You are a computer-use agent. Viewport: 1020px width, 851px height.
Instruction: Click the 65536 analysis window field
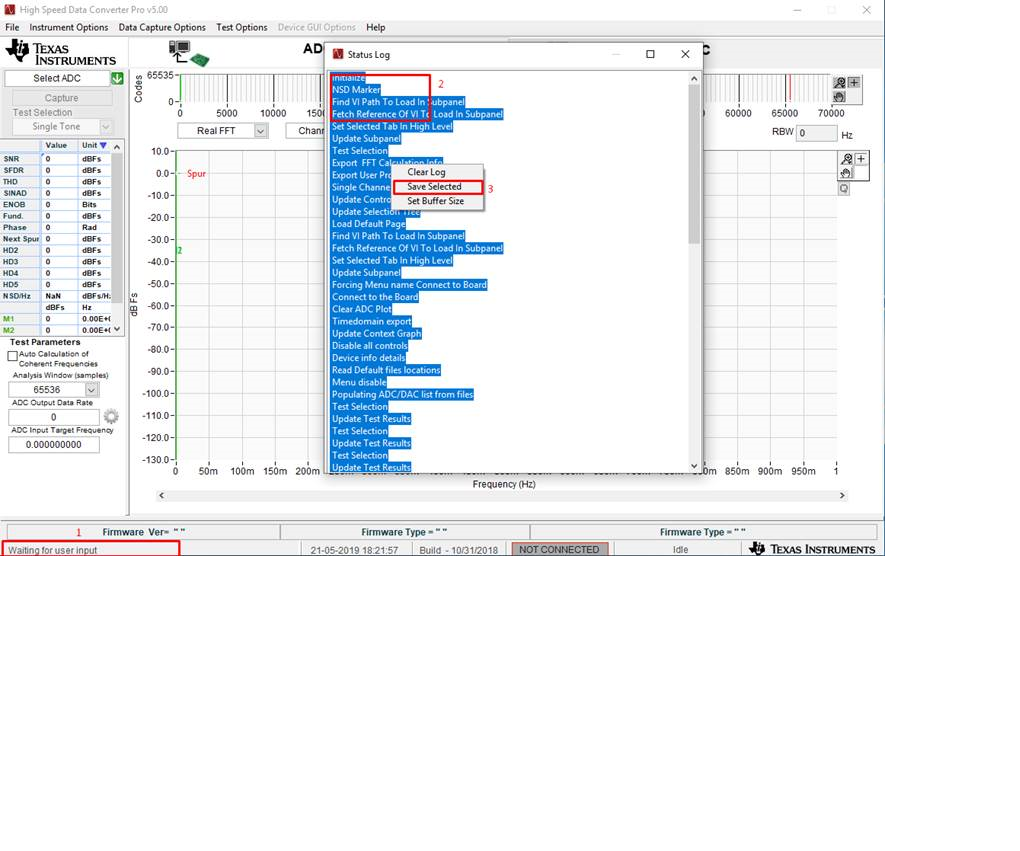pos(47,390)
